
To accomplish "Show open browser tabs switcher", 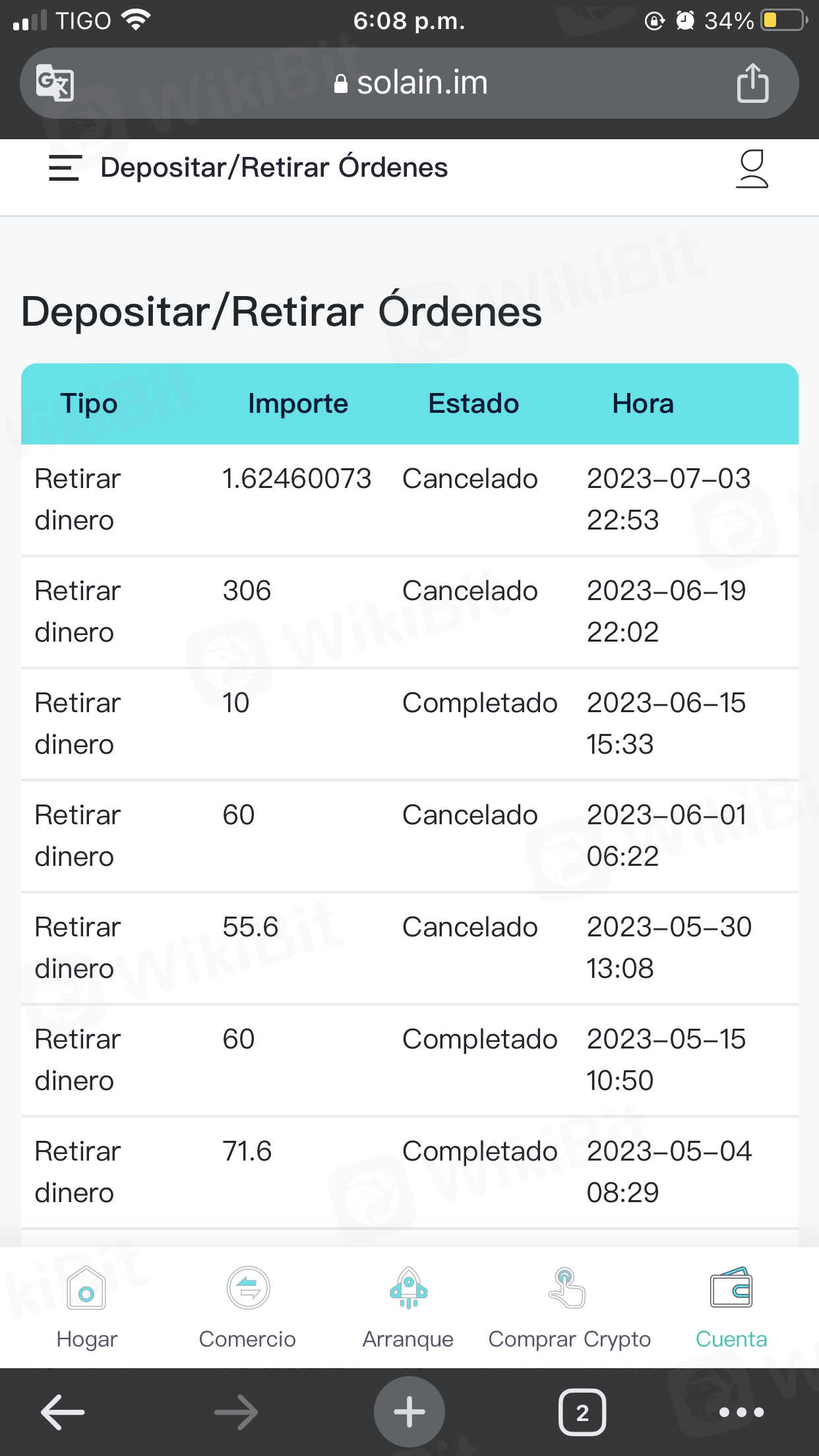I will (x=582, y=1412).
